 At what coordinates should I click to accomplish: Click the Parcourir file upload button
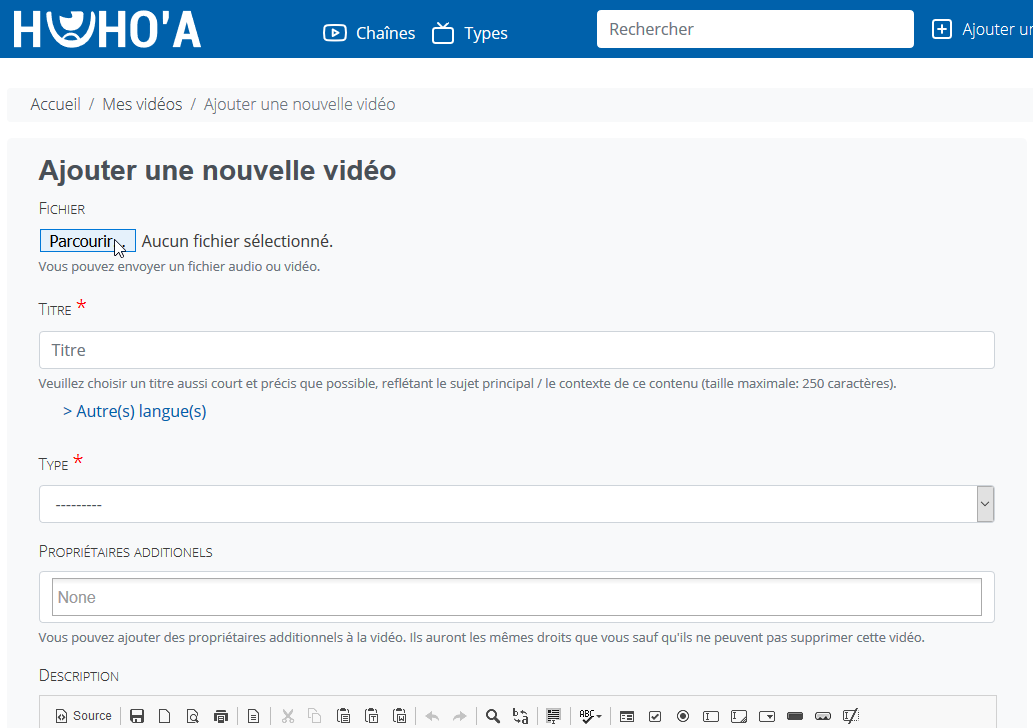87,240
